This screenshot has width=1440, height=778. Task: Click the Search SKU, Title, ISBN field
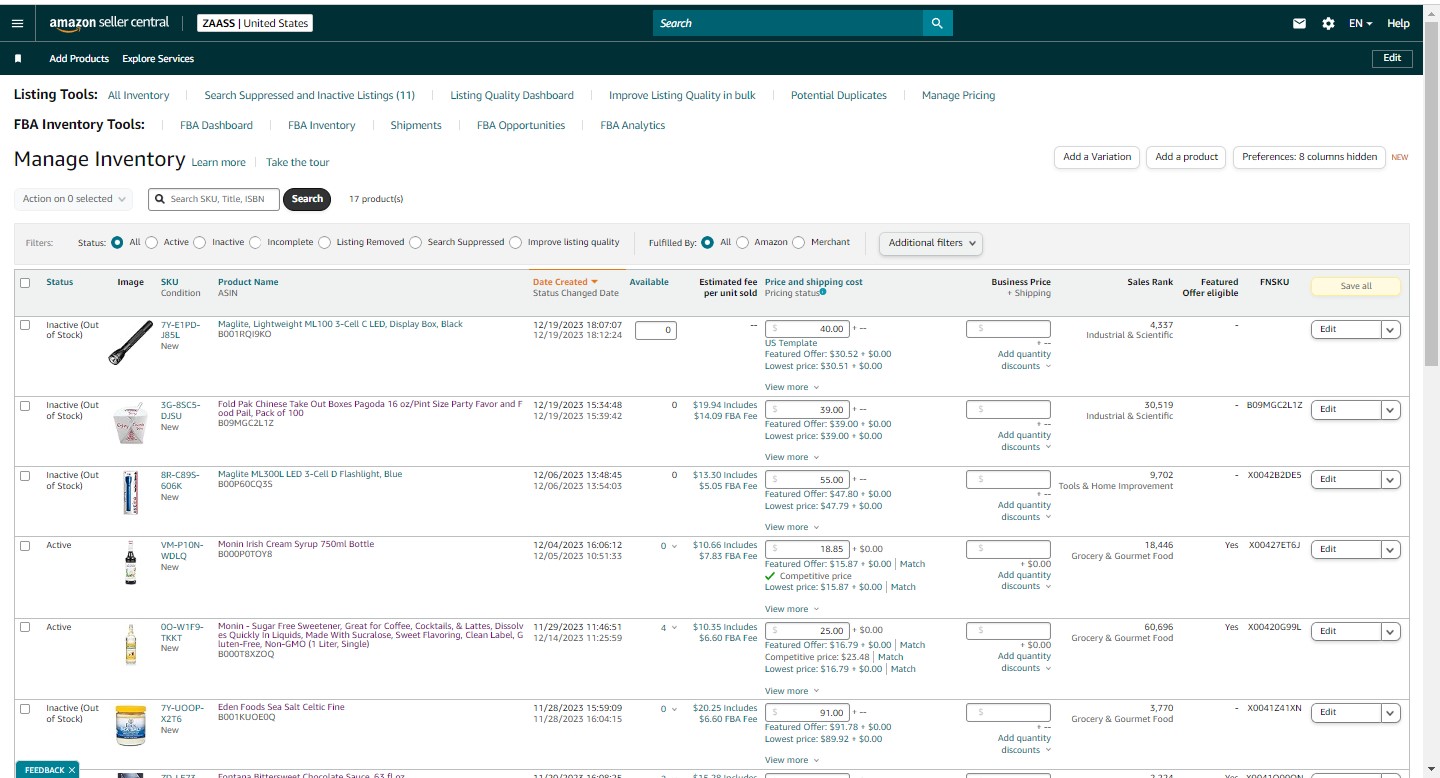point(214,199)
